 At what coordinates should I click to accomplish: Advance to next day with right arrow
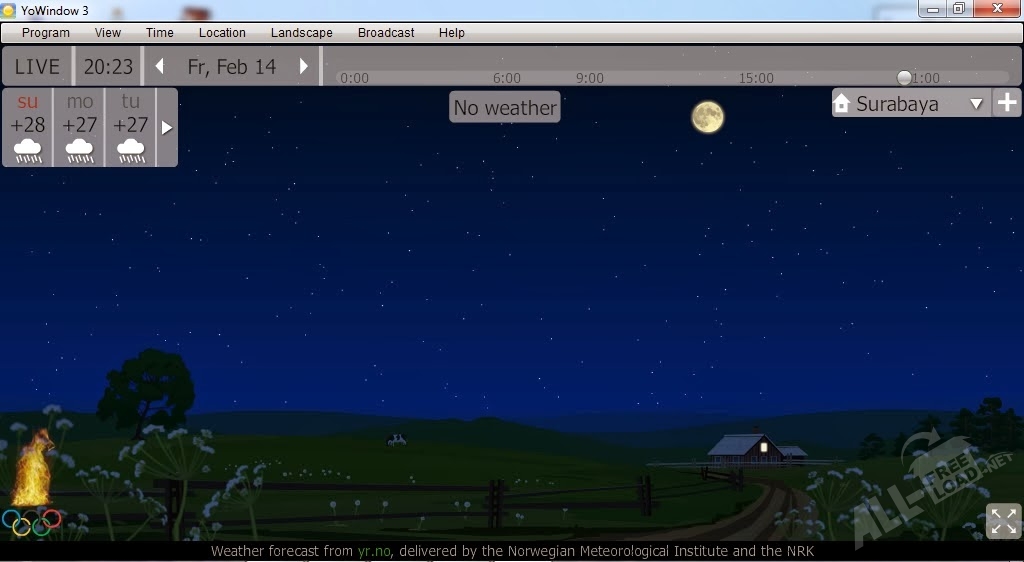[304, 67]
